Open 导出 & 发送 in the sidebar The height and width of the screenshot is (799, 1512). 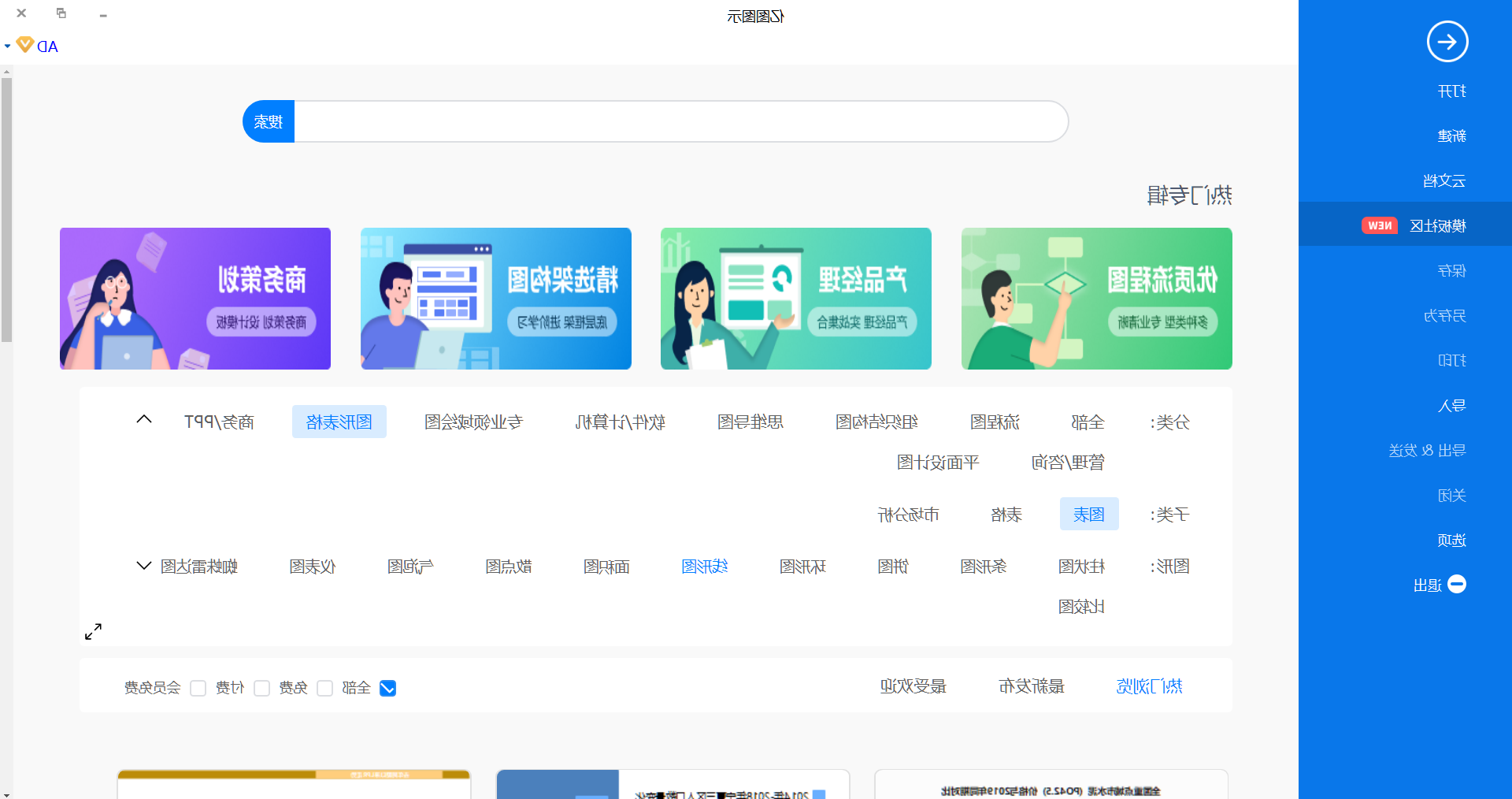coord(1427,450)
